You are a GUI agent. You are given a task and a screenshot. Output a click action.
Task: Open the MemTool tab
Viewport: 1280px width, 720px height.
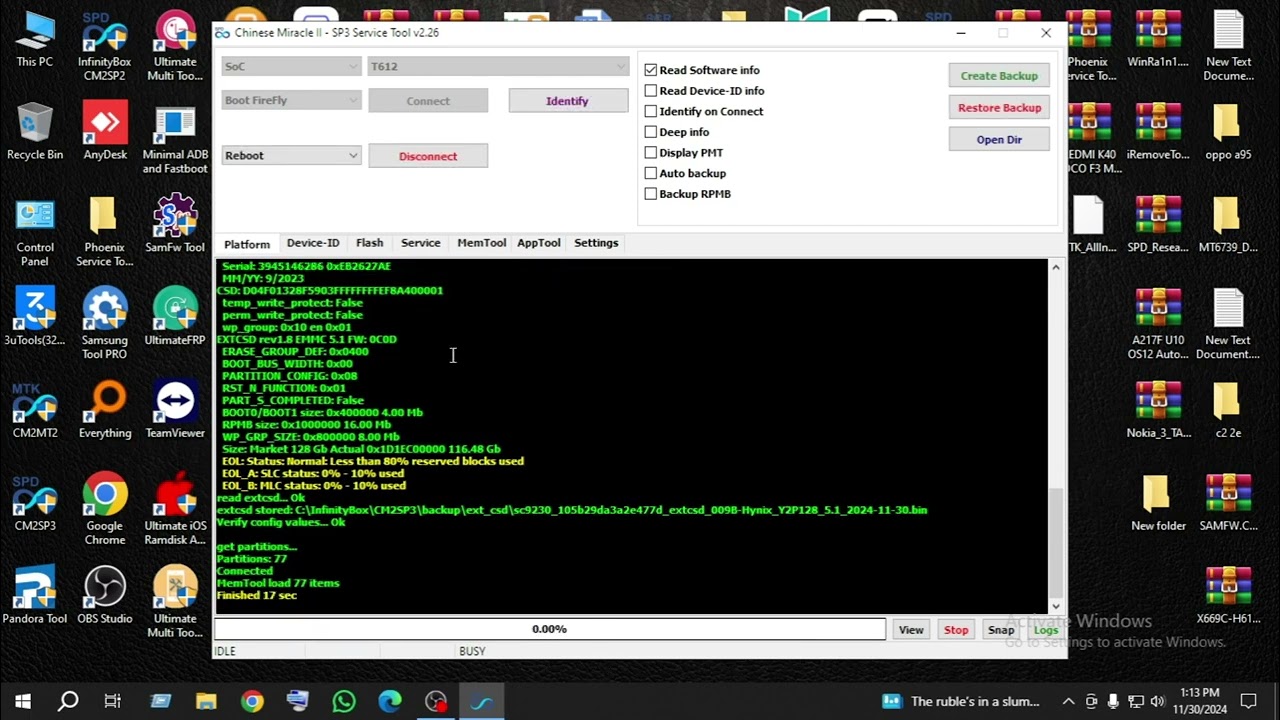click(482, 243)
